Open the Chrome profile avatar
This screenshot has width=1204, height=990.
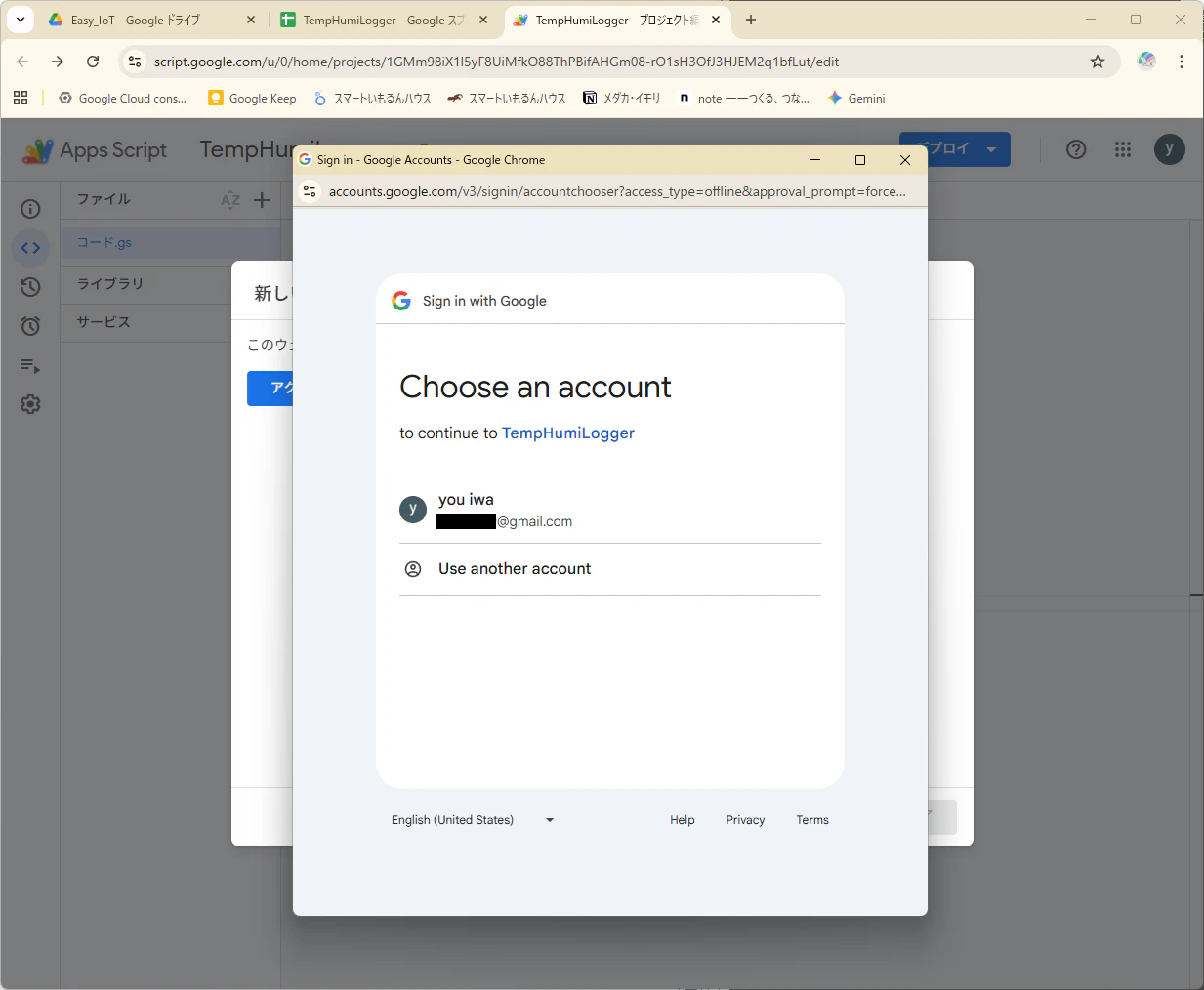click(x=1146, y=62)
